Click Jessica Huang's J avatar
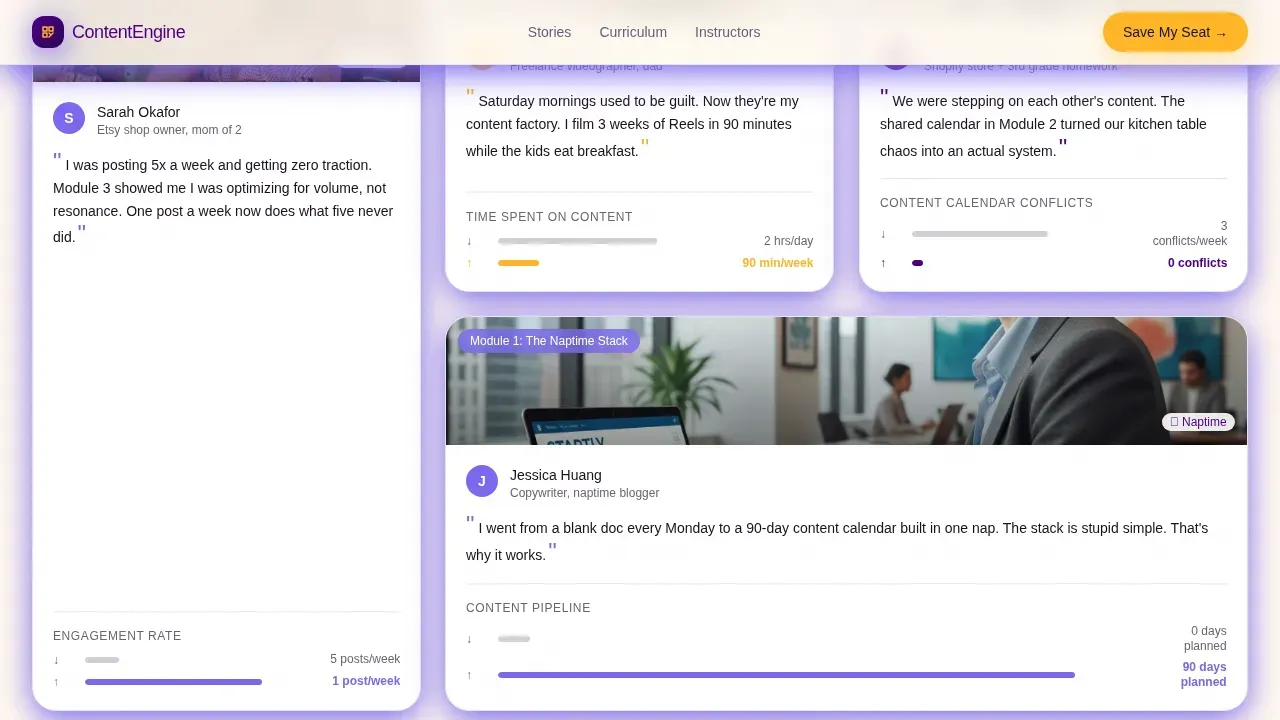 tap(482, 481)
